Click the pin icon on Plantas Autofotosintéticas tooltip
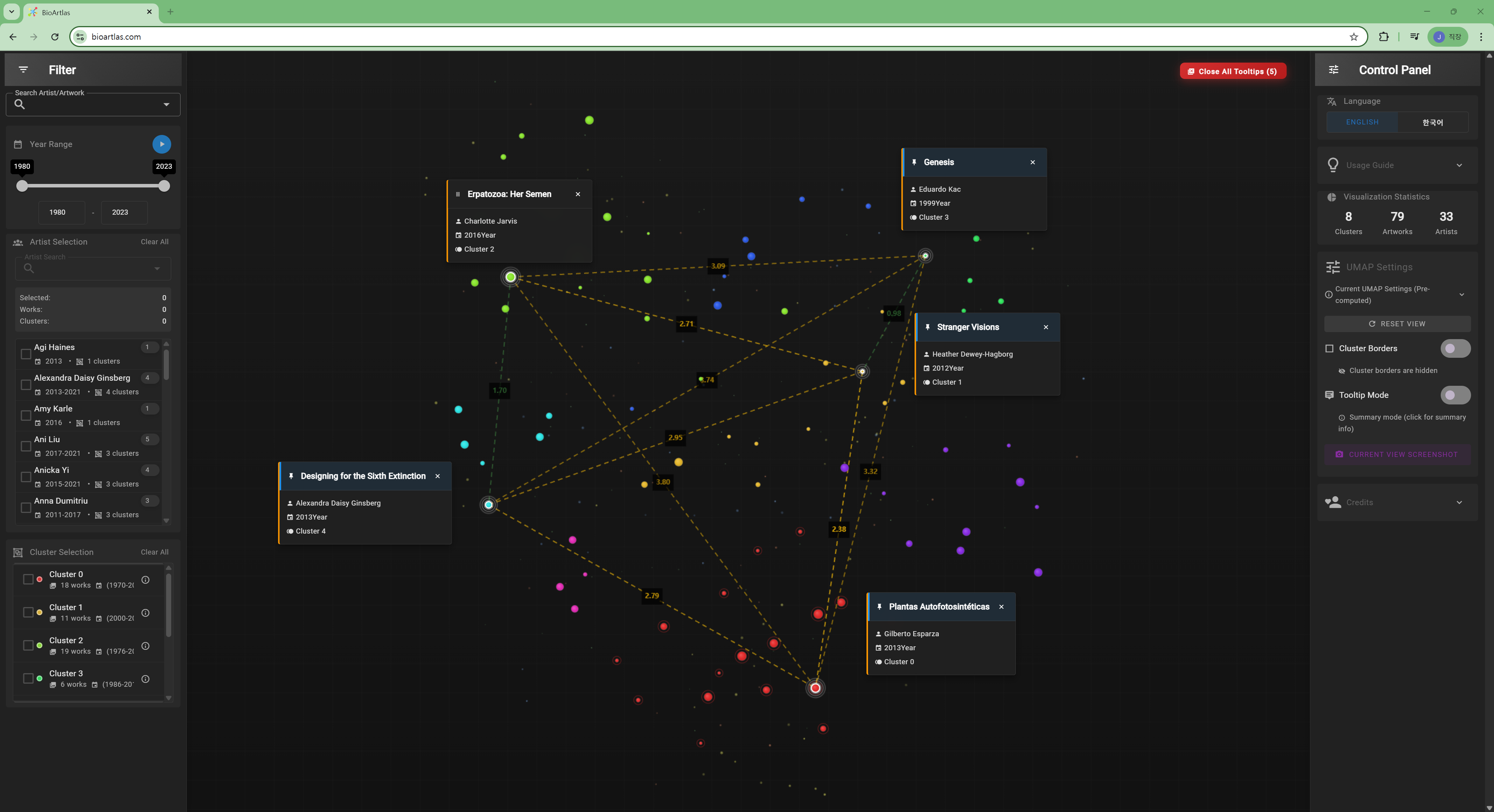 pos(879,606)
